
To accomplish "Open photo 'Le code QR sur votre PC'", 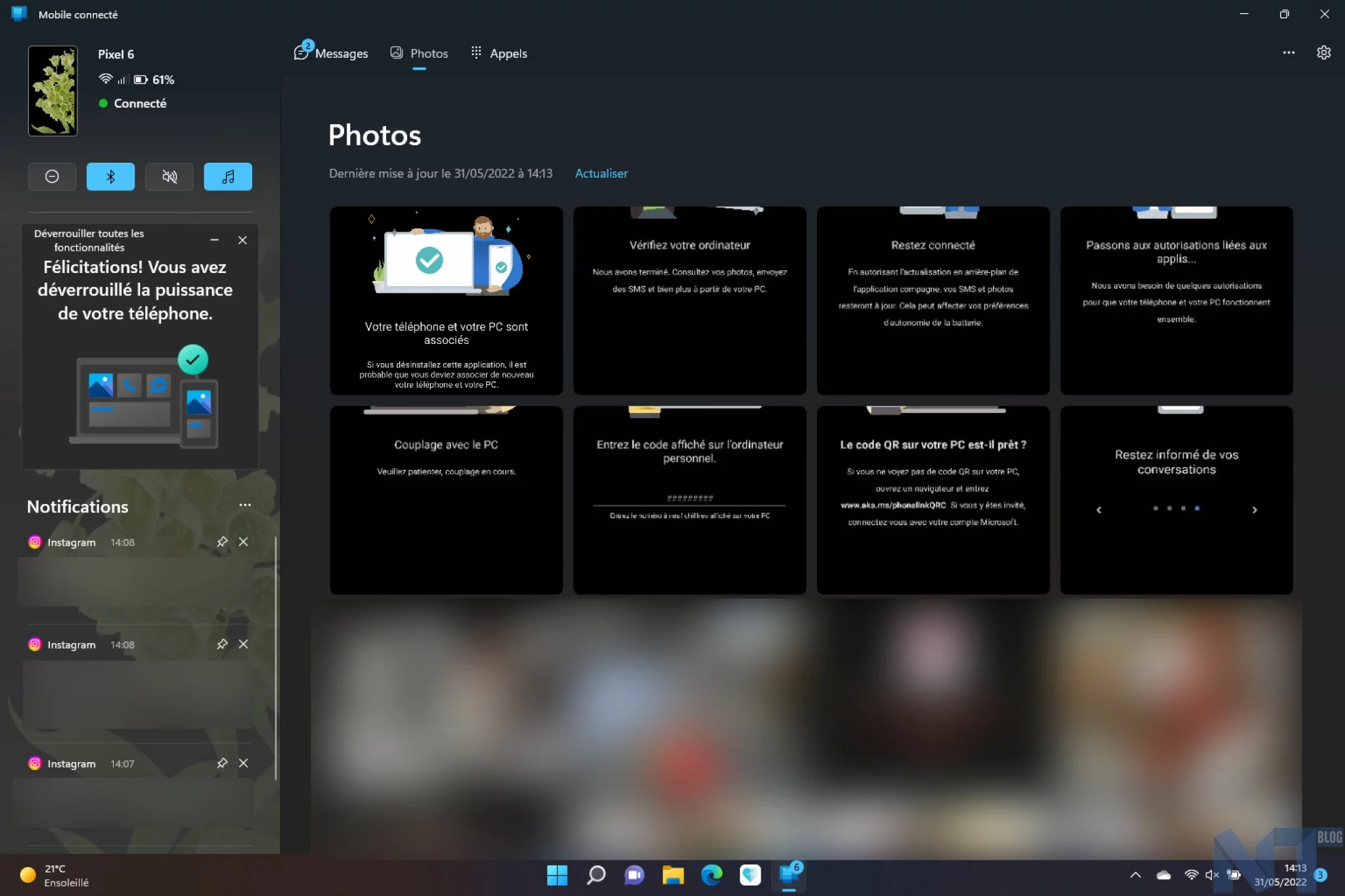I will point(933,500).
